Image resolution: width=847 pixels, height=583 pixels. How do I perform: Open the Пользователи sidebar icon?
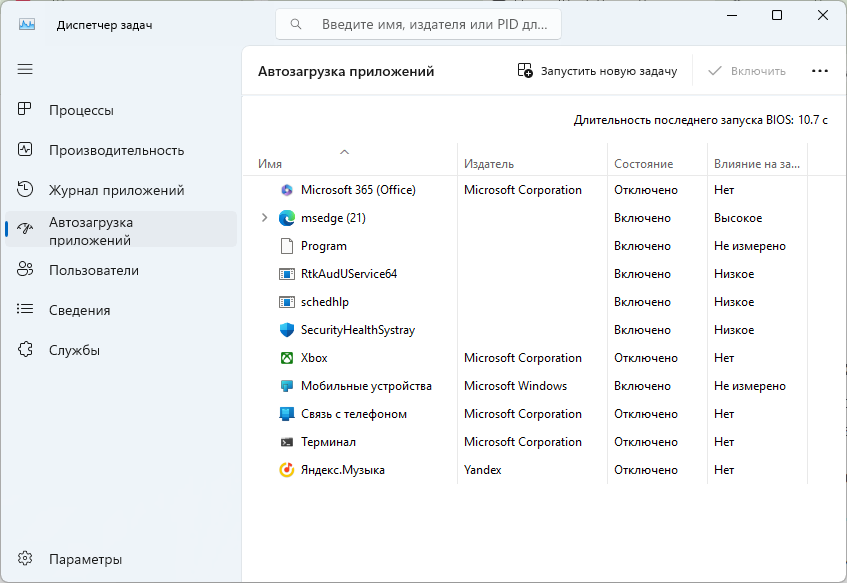26,270
